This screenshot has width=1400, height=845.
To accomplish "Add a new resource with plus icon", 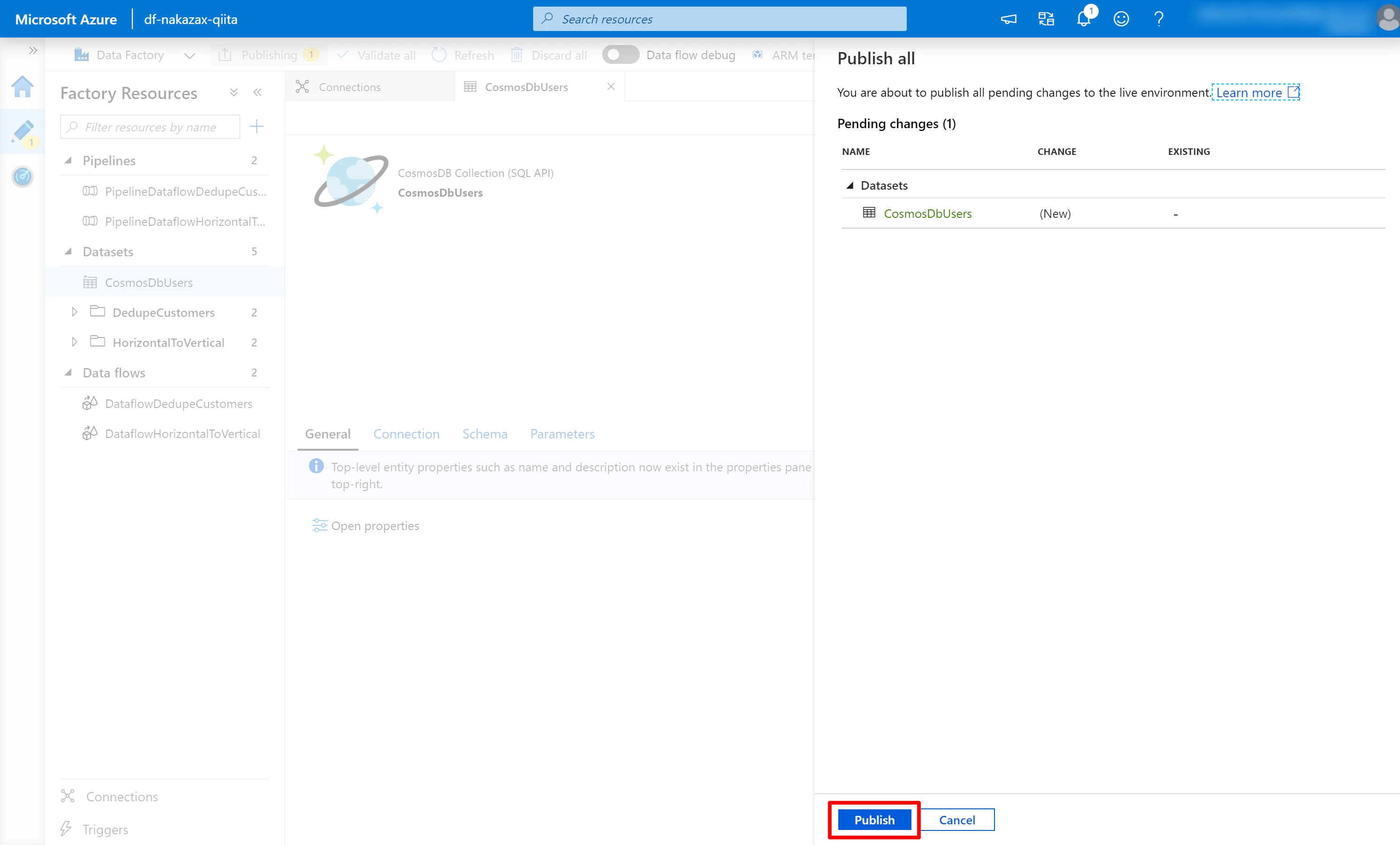I will click(257, 127).
